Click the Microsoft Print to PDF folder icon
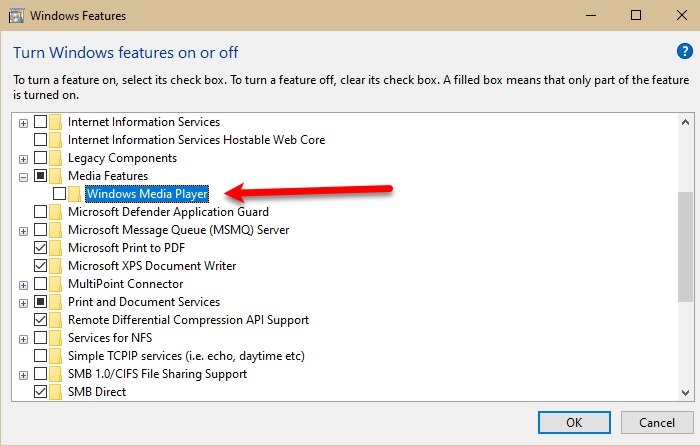The height and width of the screenshot is (446, 700). click(56, 248)
